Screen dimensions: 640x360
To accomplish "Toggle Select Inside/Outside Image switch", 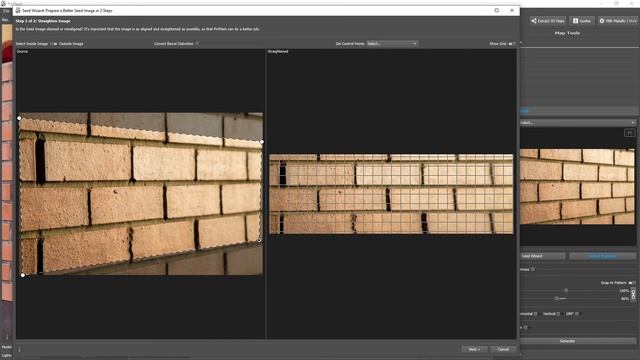I will pyautogui.click(x=53, y=44).
